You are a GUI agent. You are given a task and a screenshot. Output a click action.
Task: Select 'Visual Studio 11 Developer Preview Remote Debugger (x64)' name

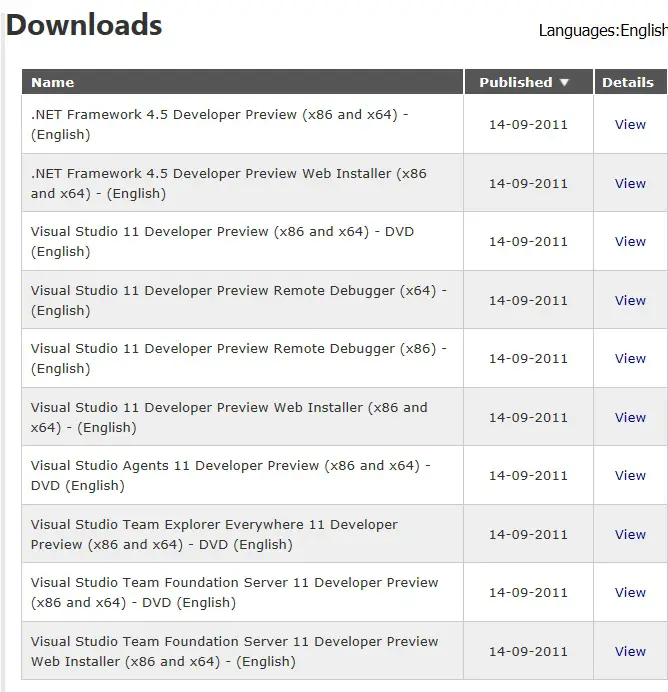point(239,301)
